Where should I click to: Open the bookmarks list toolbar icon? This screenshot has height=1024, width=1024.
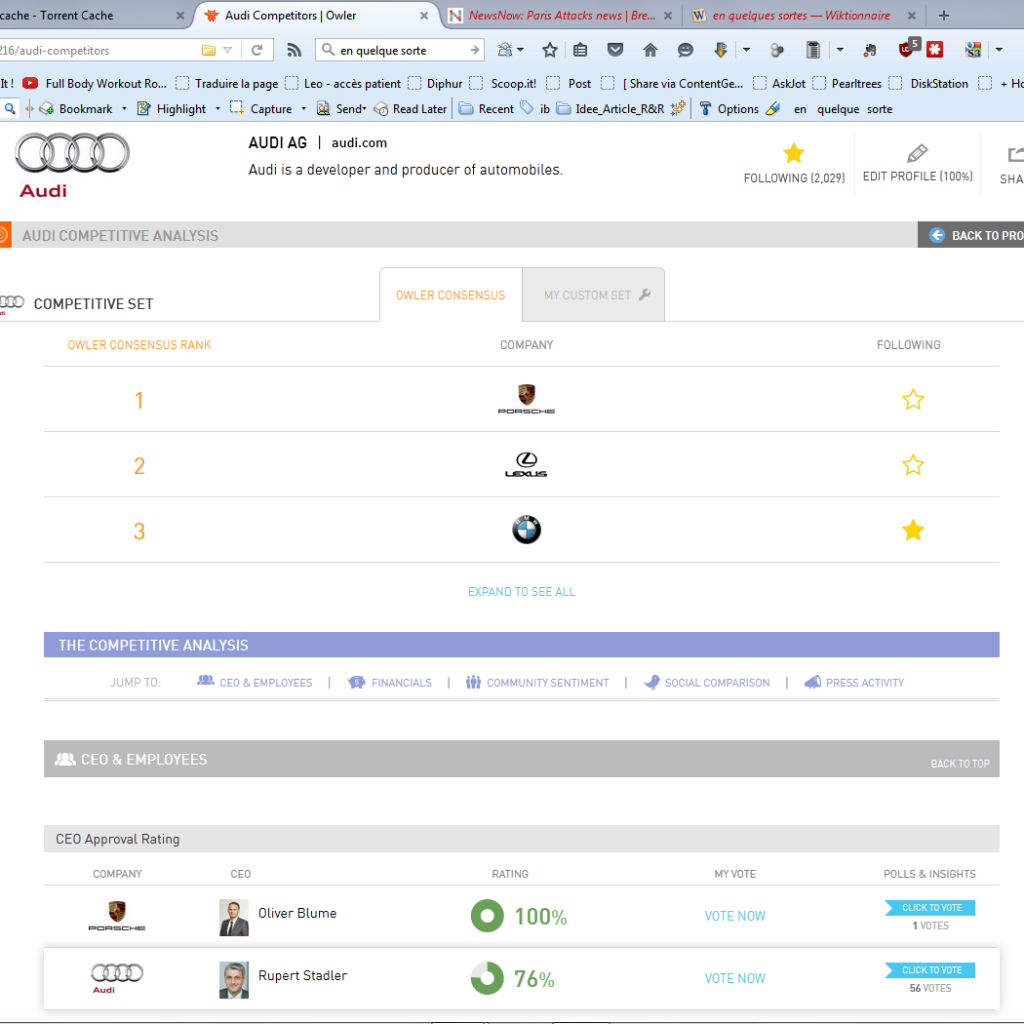[x=580, y=50]
